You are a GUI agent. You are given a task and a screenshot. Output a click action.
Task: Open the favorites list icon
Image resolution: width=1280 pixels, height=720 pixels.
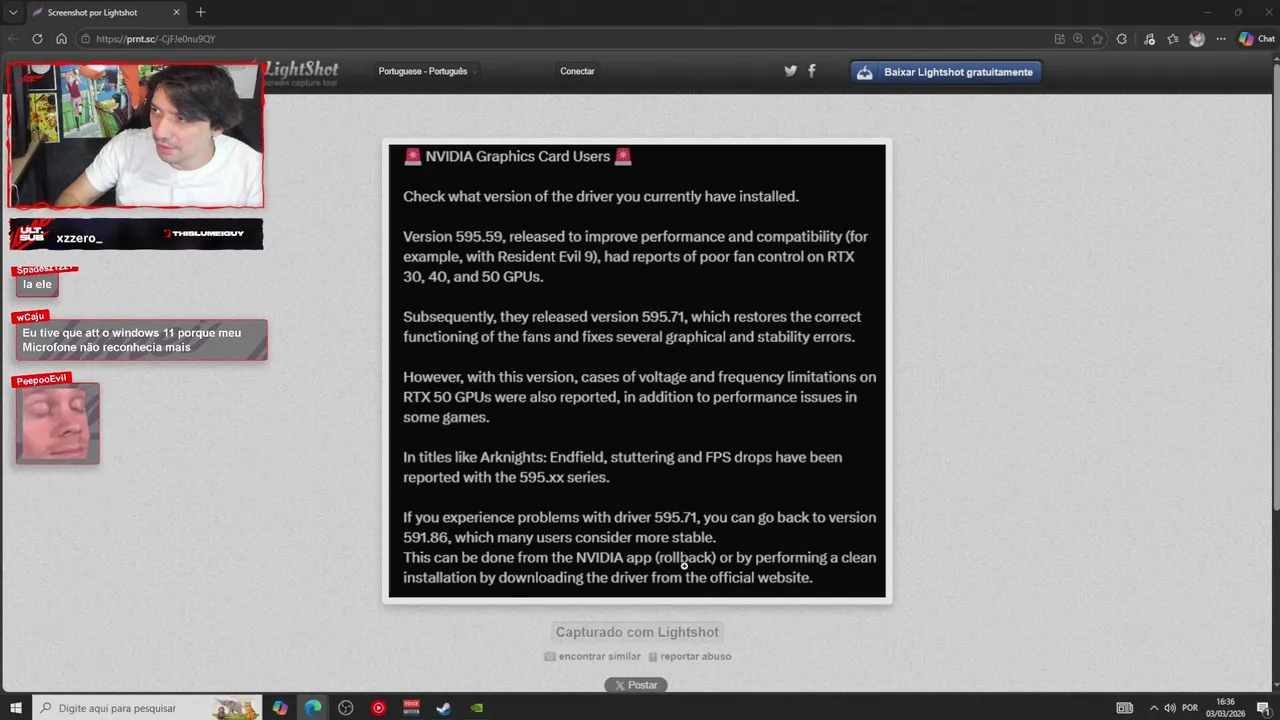pos(1173,39)
